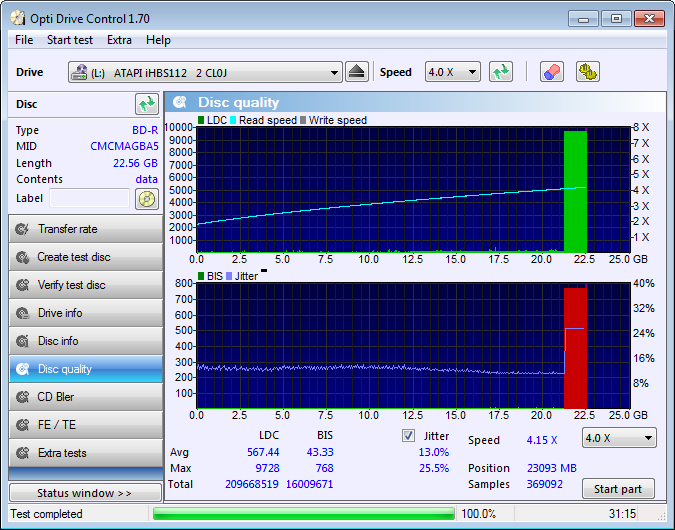675x530 pixels.
Task: Click the BIS Total value 16009671
Action: (310, 484)
